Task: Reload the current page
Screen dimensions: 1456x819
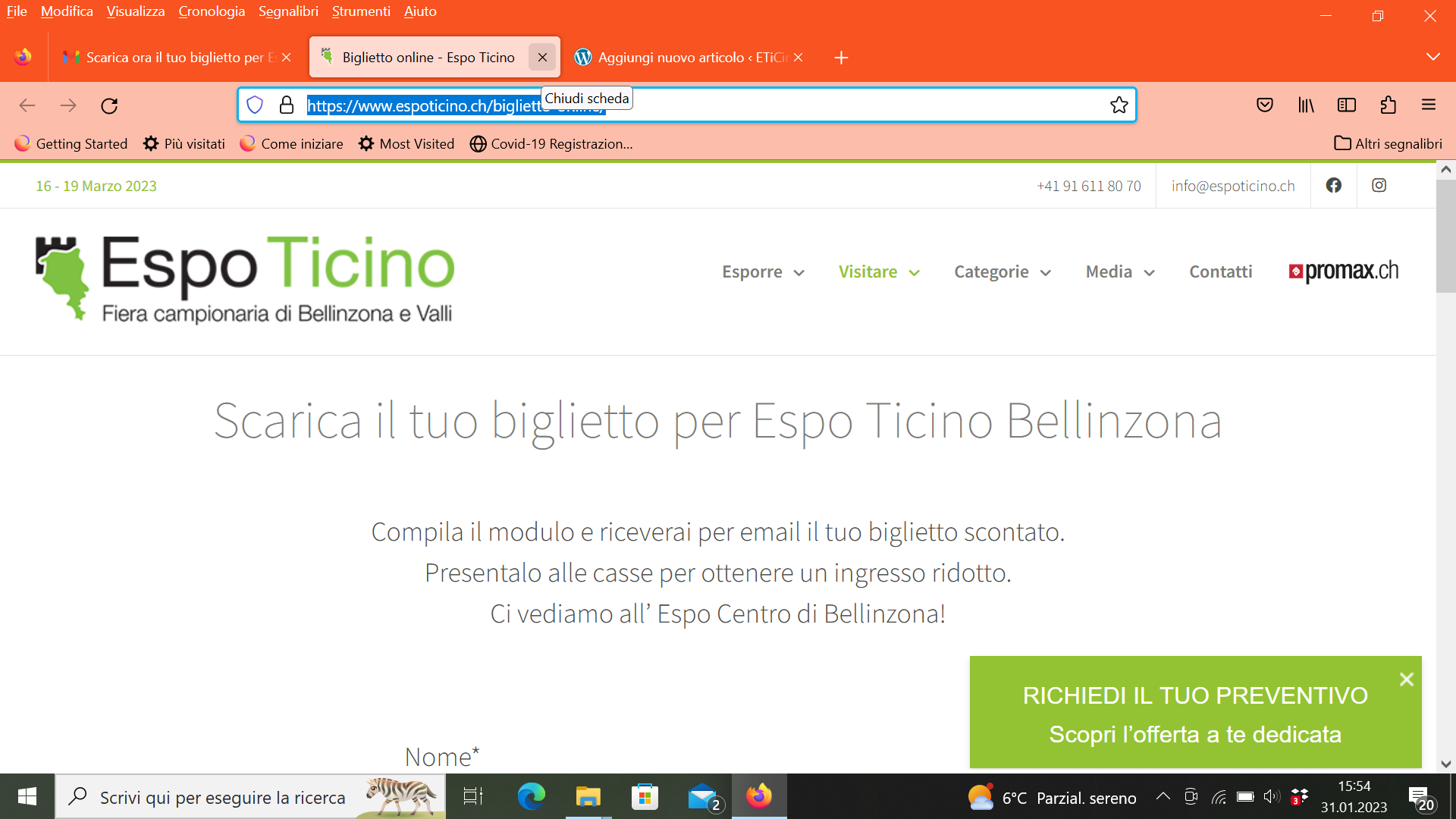Action: click(x=109, y=105)
